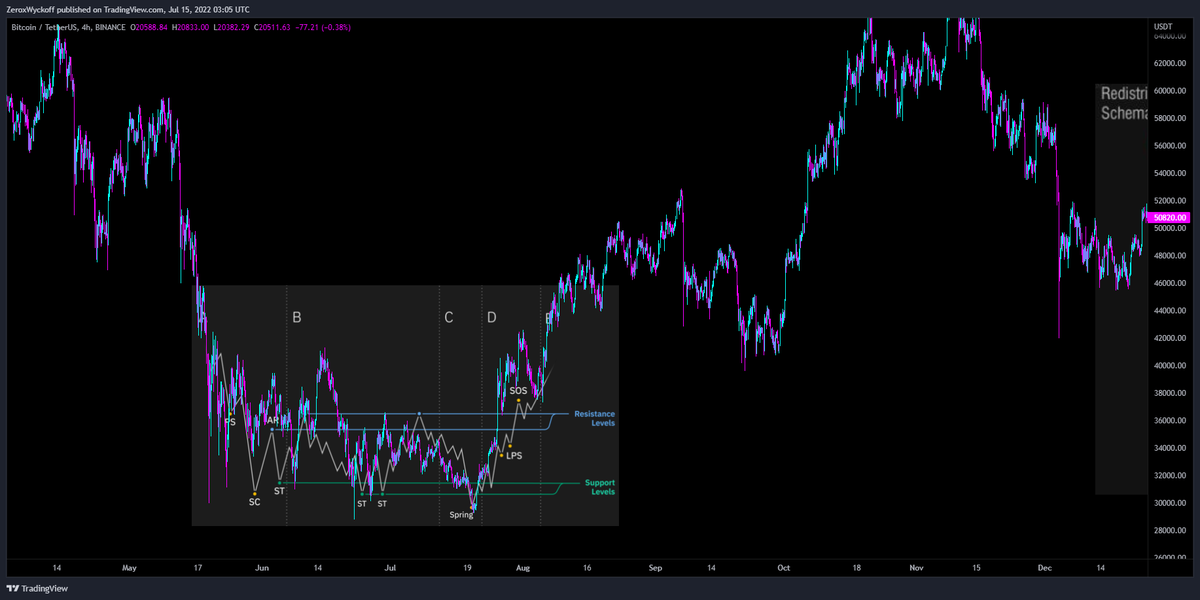Click the 36000.00 price axis label

1170,420
